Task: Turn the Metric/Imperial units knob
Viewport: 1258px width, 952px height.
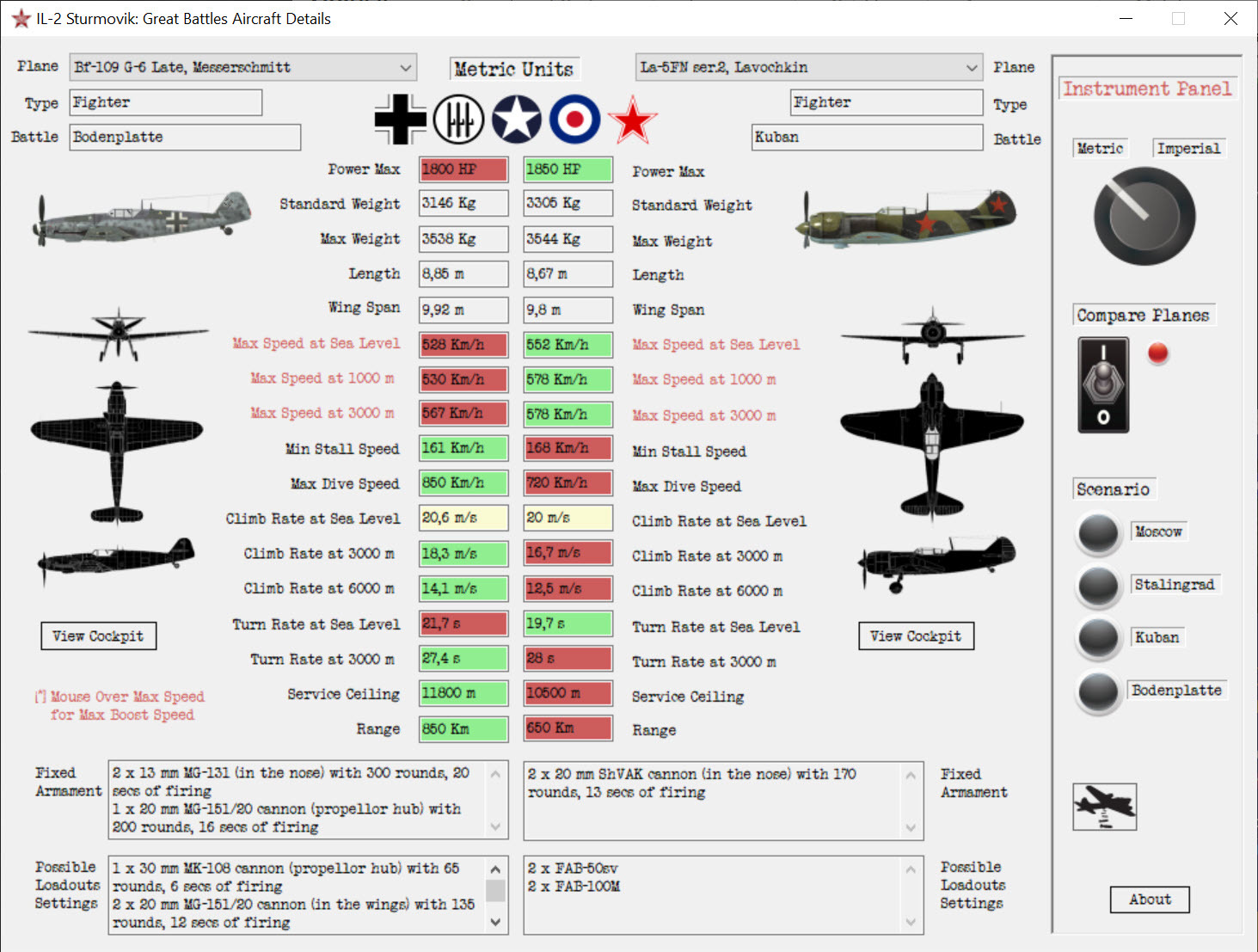Action: 1144,216
